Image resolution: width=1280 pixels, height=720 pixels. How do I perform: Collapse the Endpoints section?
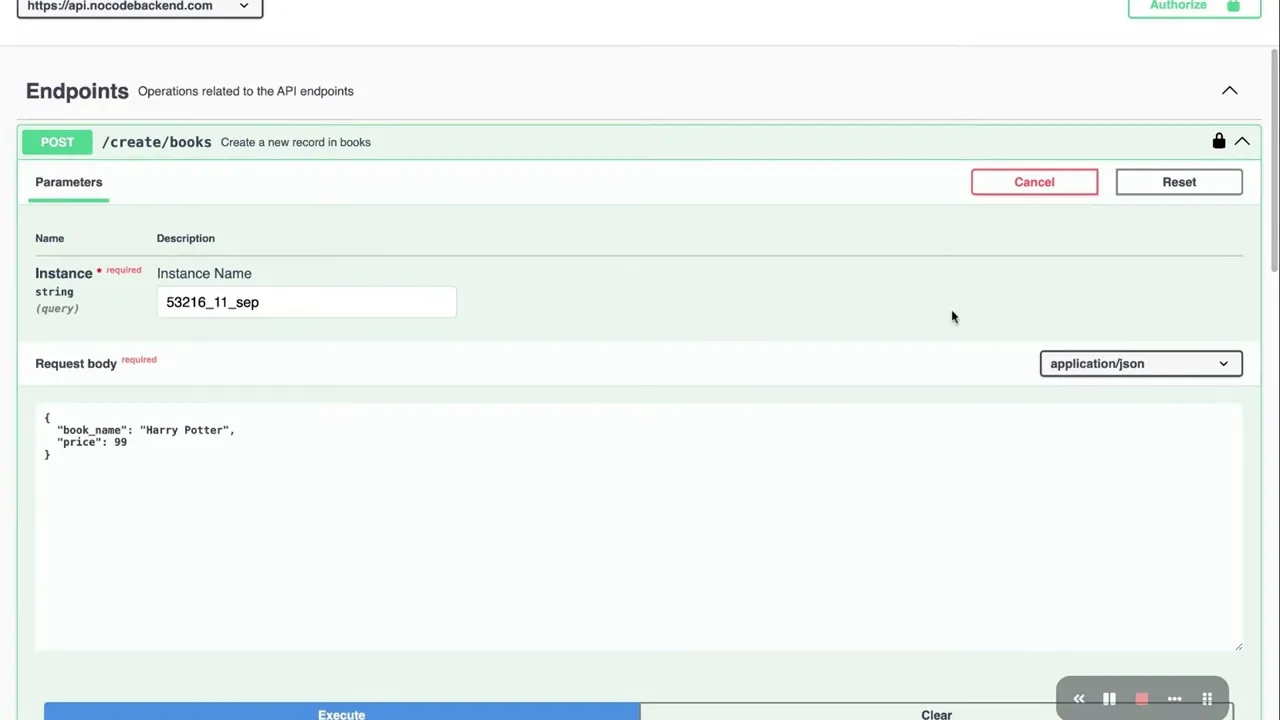point(1229,91)
